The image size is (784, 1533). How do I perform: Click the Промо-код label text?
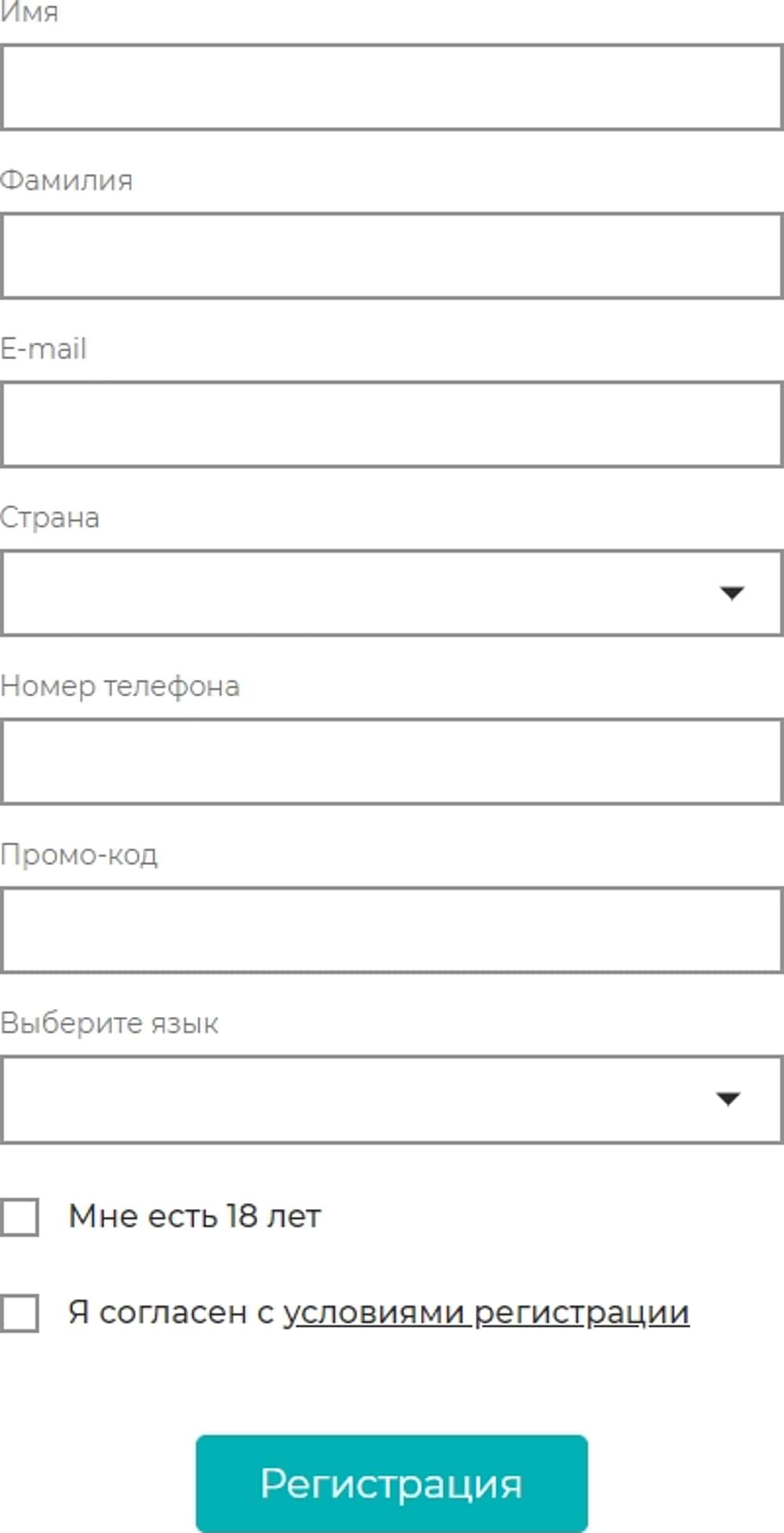(x=79, y=855)
